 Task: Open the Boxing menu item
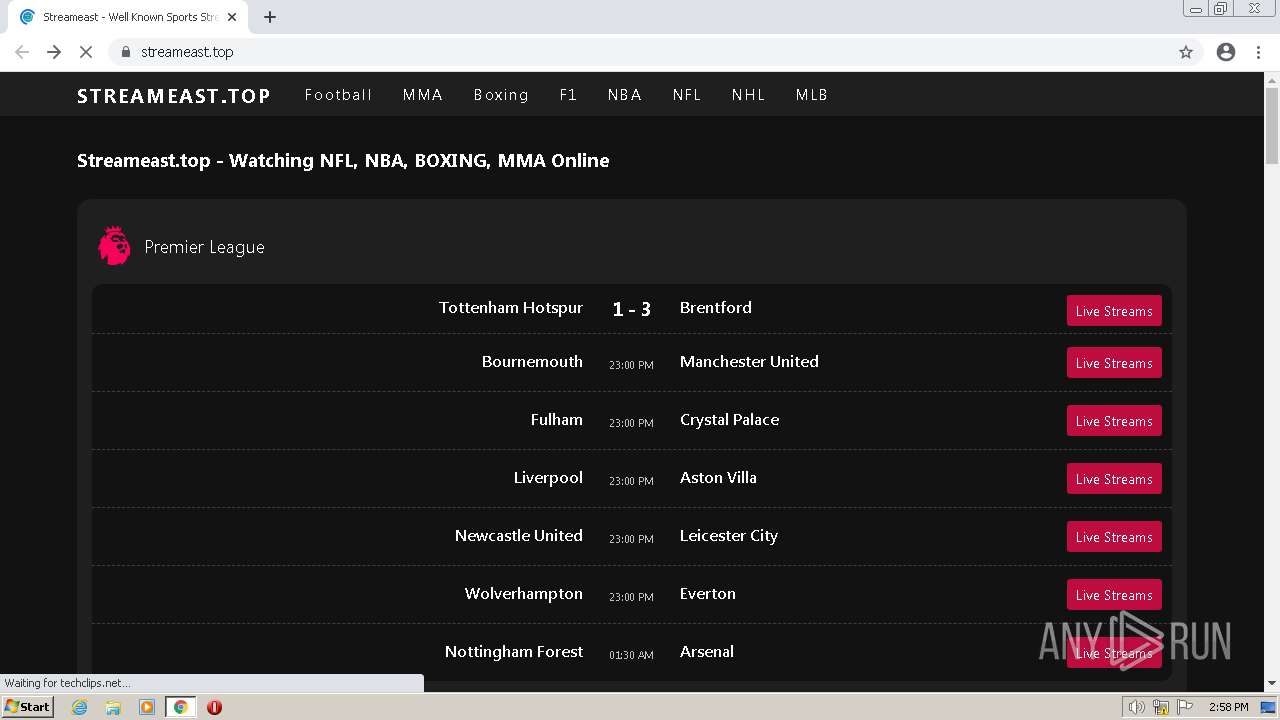pyautogui.click(x=501, y=95)
